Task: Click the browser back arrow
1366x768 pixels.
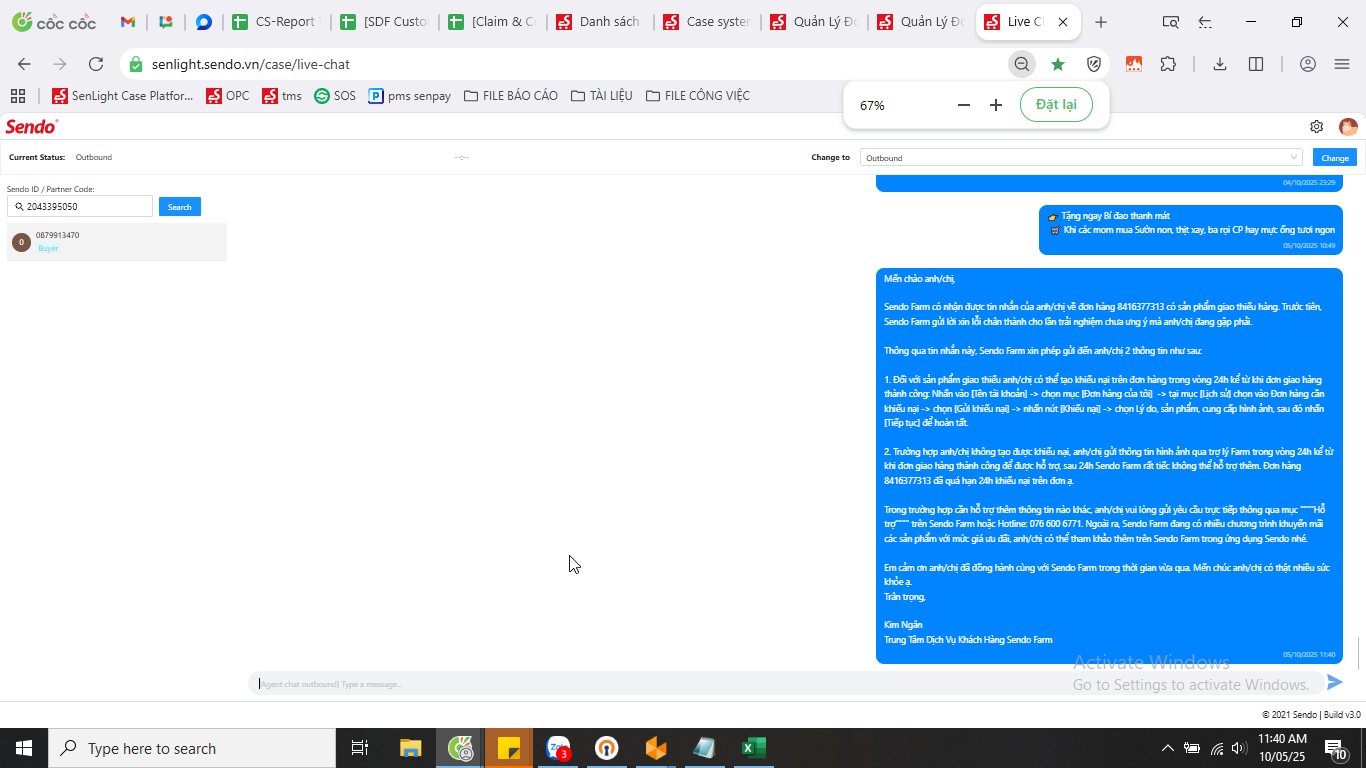Action: (24, 64)
